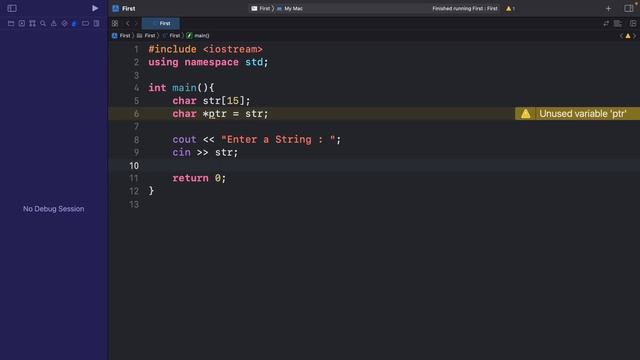Open the Breakpoint navigator icon
Image resolution: width=640 pixels, height=360 pixels.
pyautogui.click(x=85, y=24)
